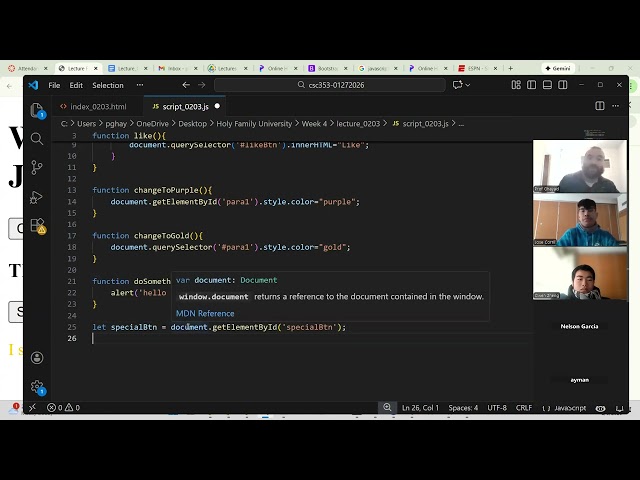Screen dimensions: 640x480
Task: Open the File menu
Action: coord(54,85)
